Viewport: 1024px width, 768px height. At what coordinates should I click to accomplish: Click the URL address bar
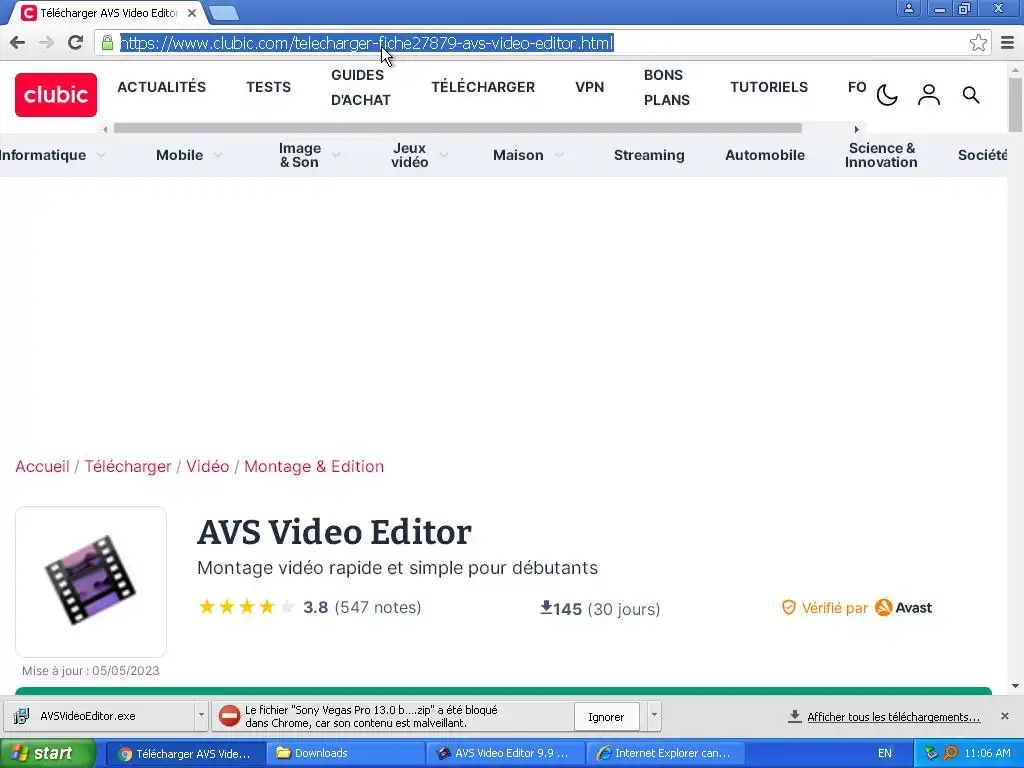542,43
